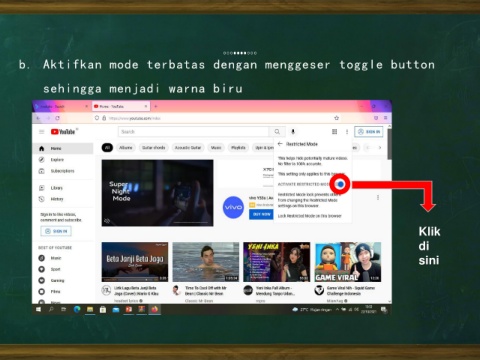Click the search magnifier button
This screenshot has width=480, height=360.
tap(277, 132)
